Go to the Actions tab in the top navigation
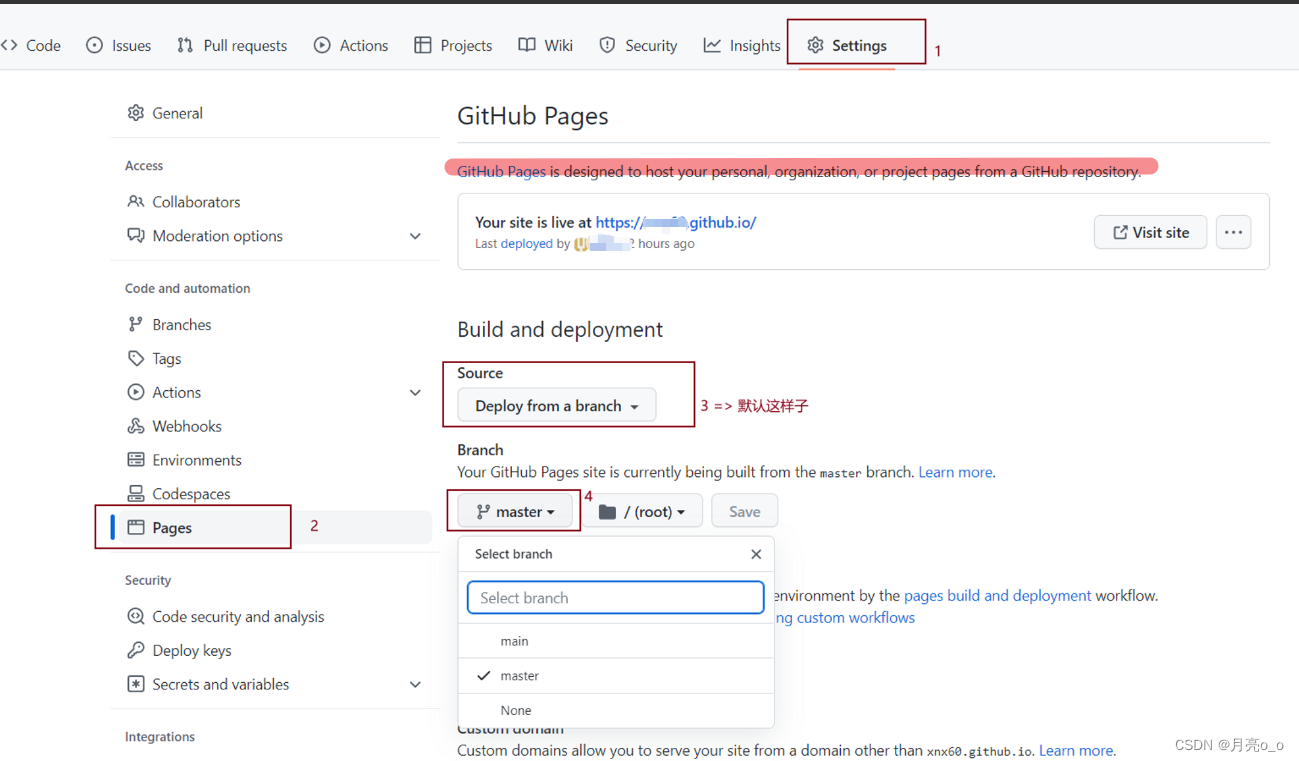Viewport: 1299px width, 761px height. coord(351,45)
